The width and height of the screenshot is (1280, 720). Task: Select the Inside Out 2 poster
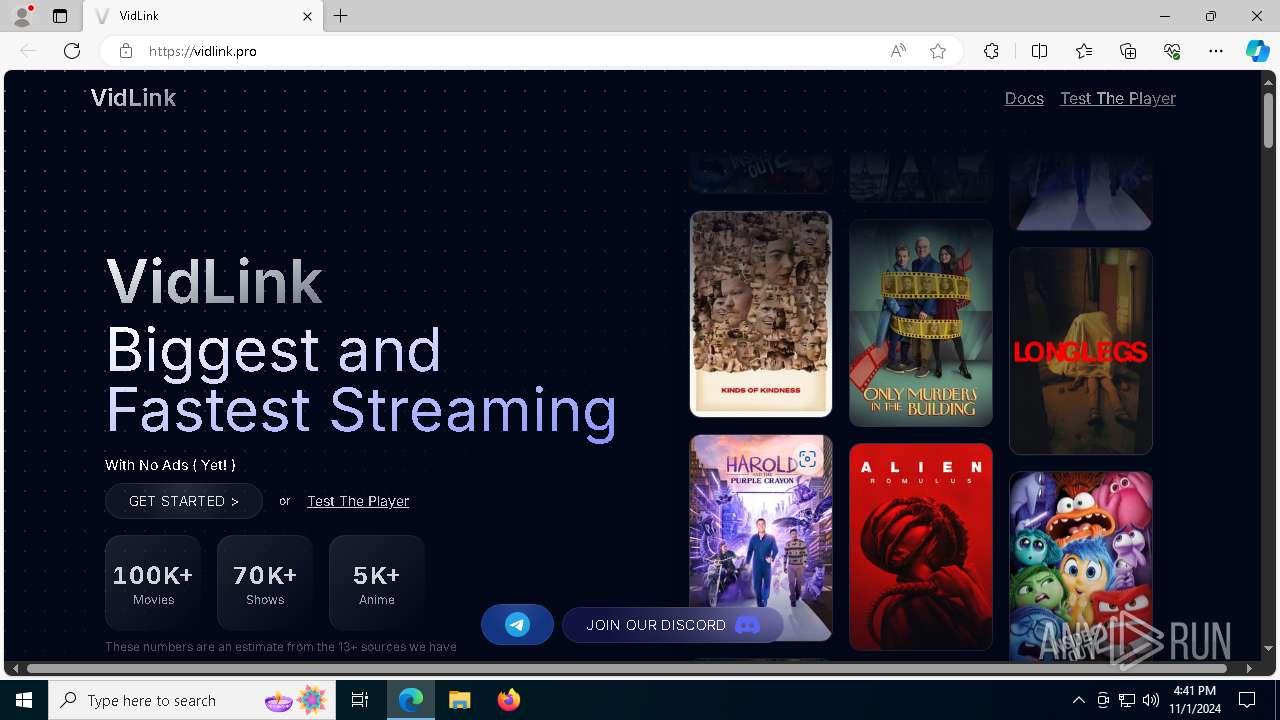pyautogui.click(x=1081, y=565)
